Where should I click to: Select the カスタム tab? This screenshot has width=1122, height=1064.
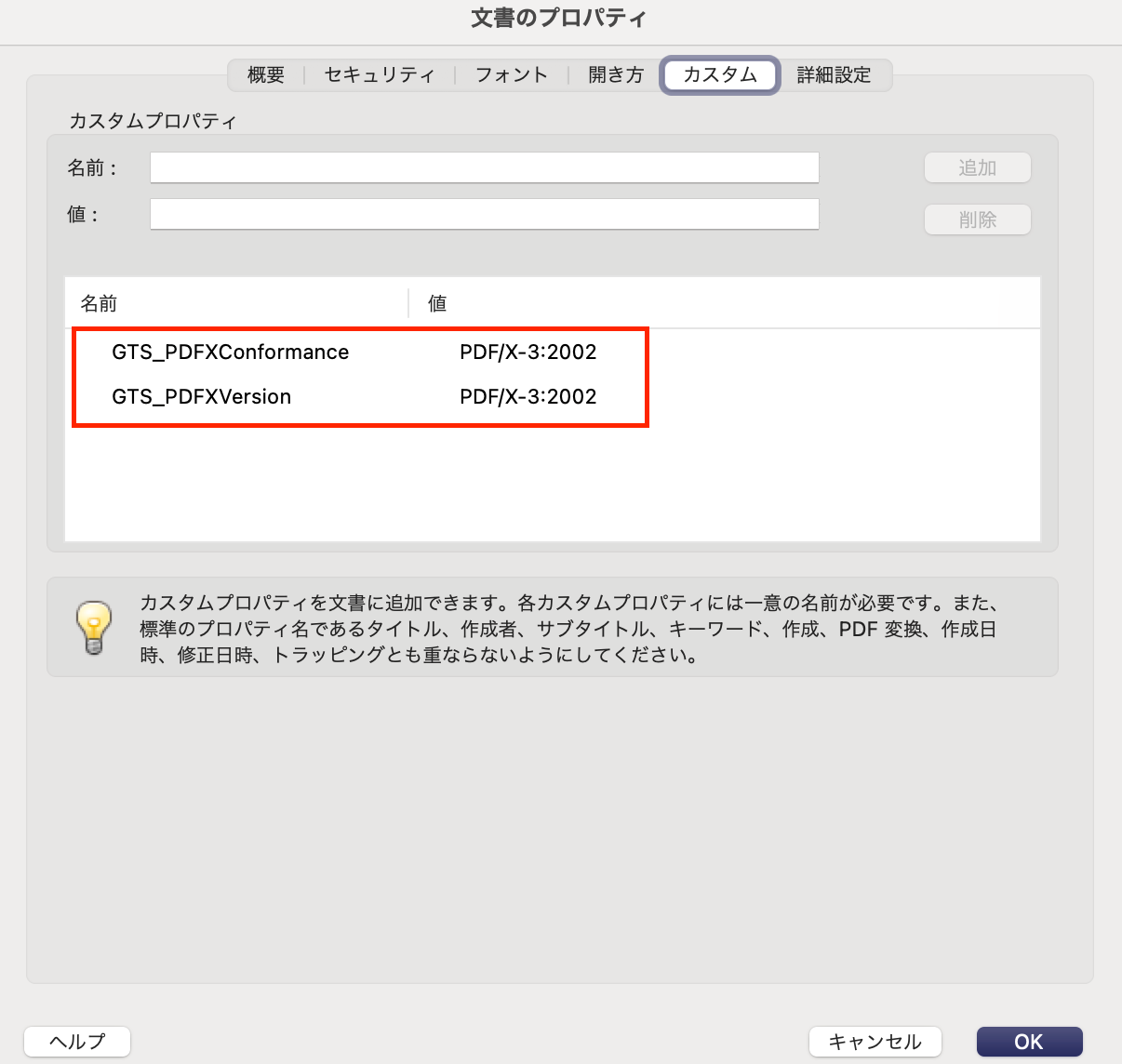point(719,75)
